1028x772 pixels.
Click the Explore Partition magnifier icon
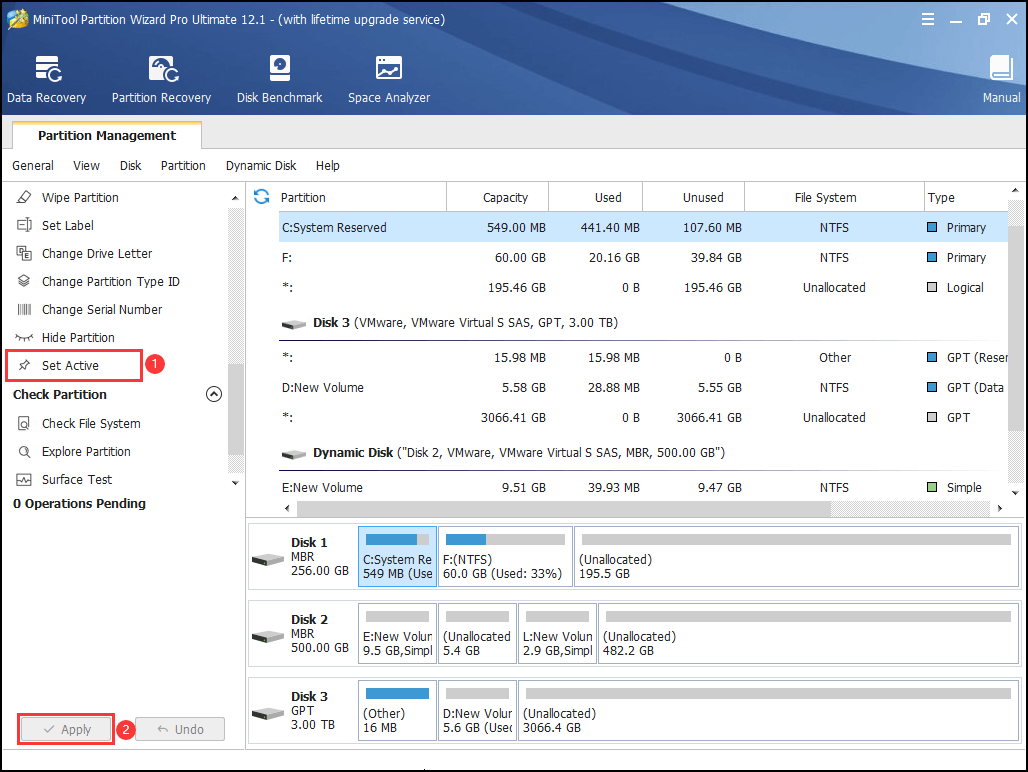click(24, 452)
